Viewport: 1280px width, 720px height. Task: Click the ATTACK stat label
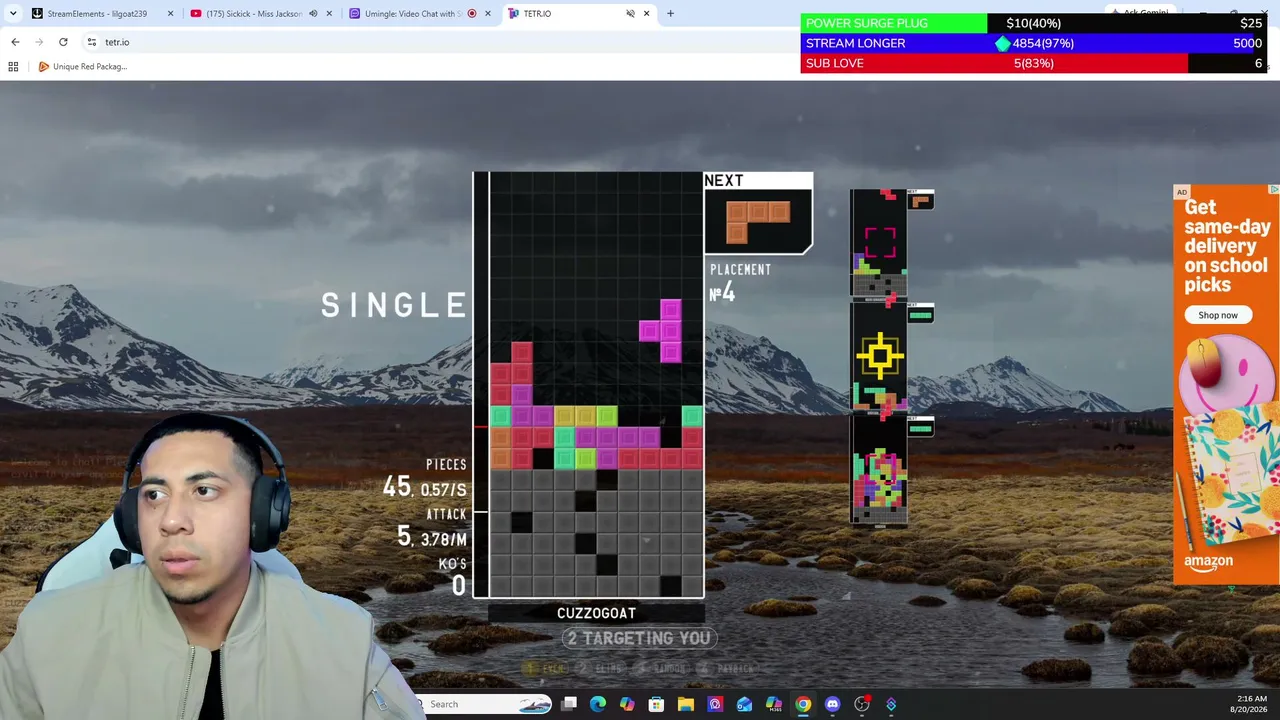click(x=446, y=514)
